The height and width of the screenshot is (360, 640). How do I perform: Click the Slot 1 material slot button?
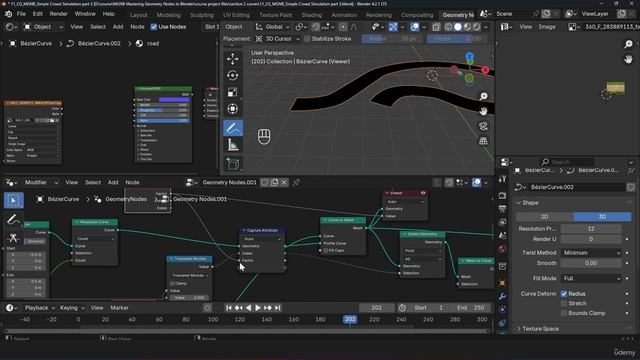pyautogui.click(x=212, y=27)
